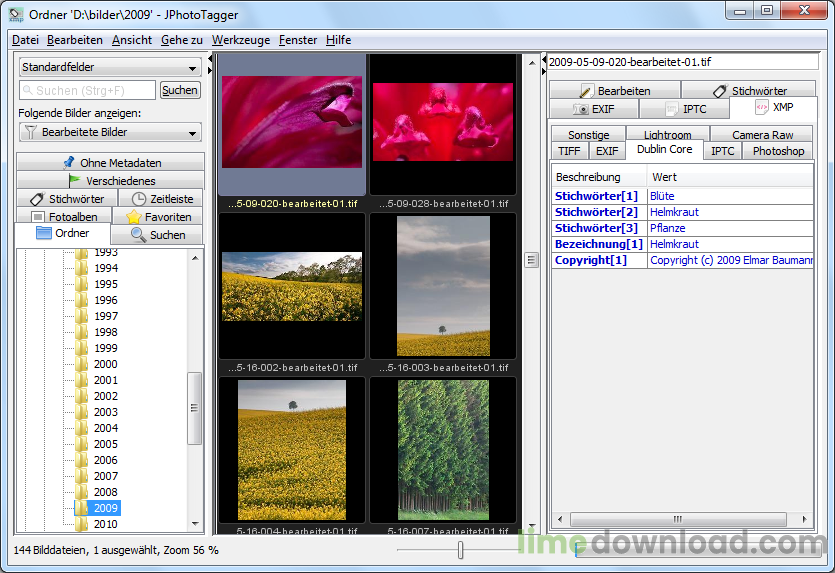Screen dimensions: 835x573
Task: Select thumbnail 5-16-002-bearbeitet-01.tif
Action: [292, 286]
